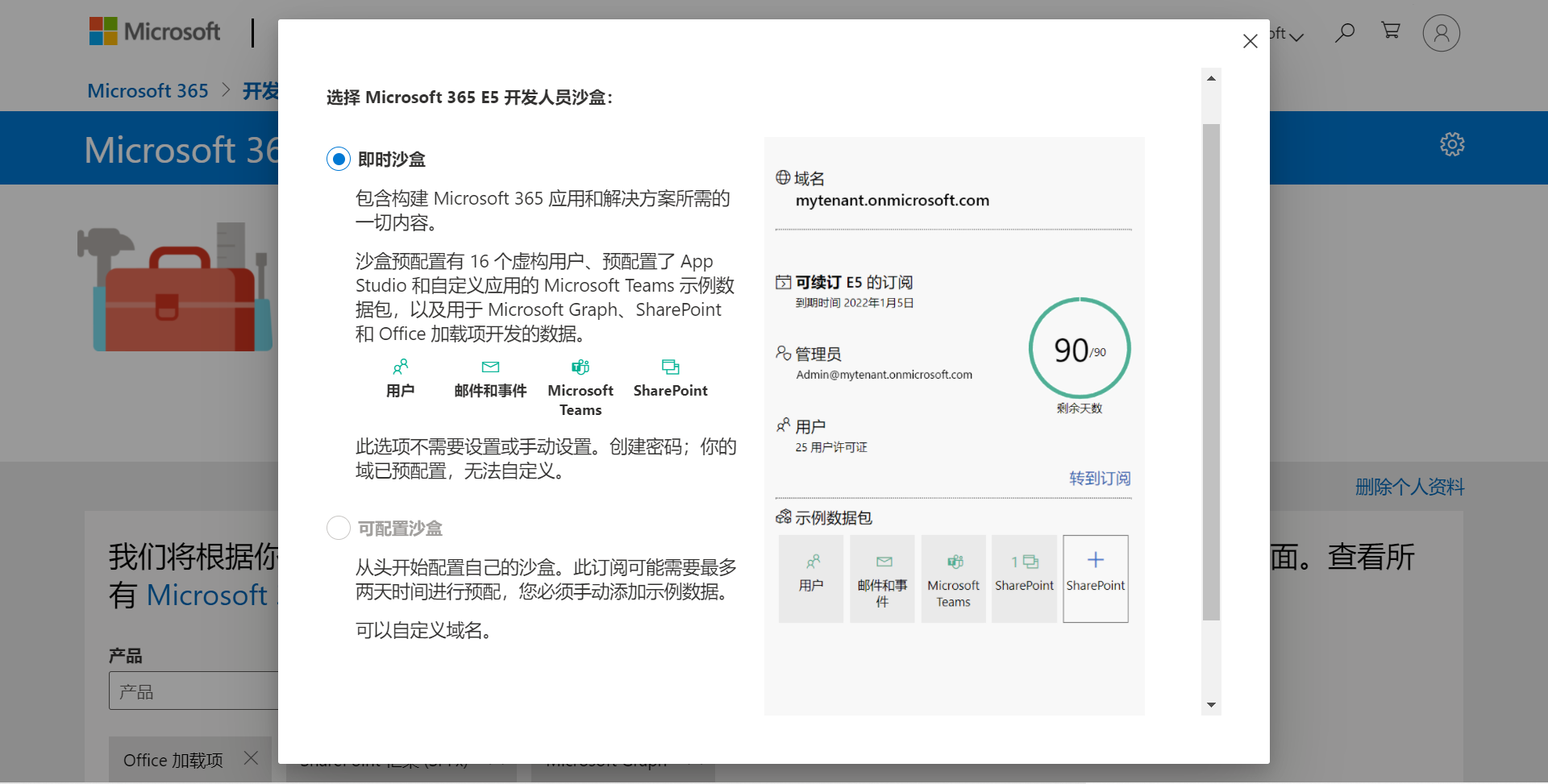The height and width of the screenshot is (784, 1548).
Task: Expand the header dropdown chevron near top right
Action: tap(1297, 36)
